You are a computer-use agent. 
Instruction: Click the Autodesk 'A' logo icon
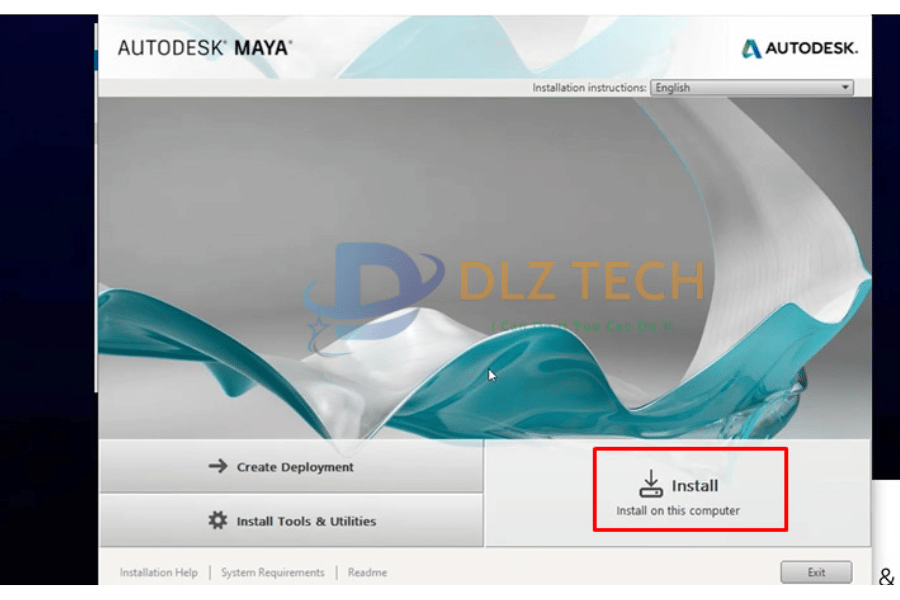751,48
